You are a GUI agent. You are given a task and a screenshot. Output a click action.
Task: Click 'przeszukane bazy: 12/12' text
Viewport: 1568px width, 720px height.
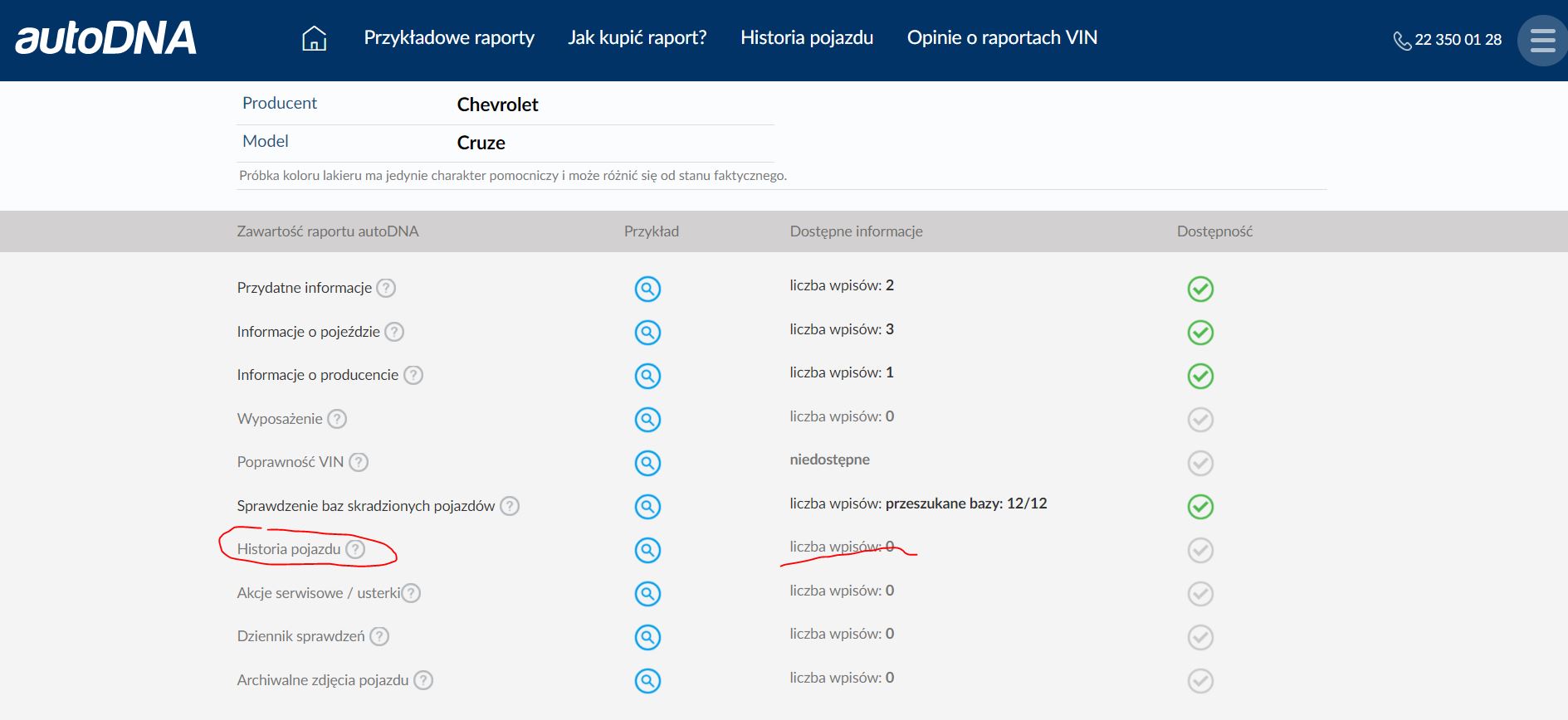(966, 504)
